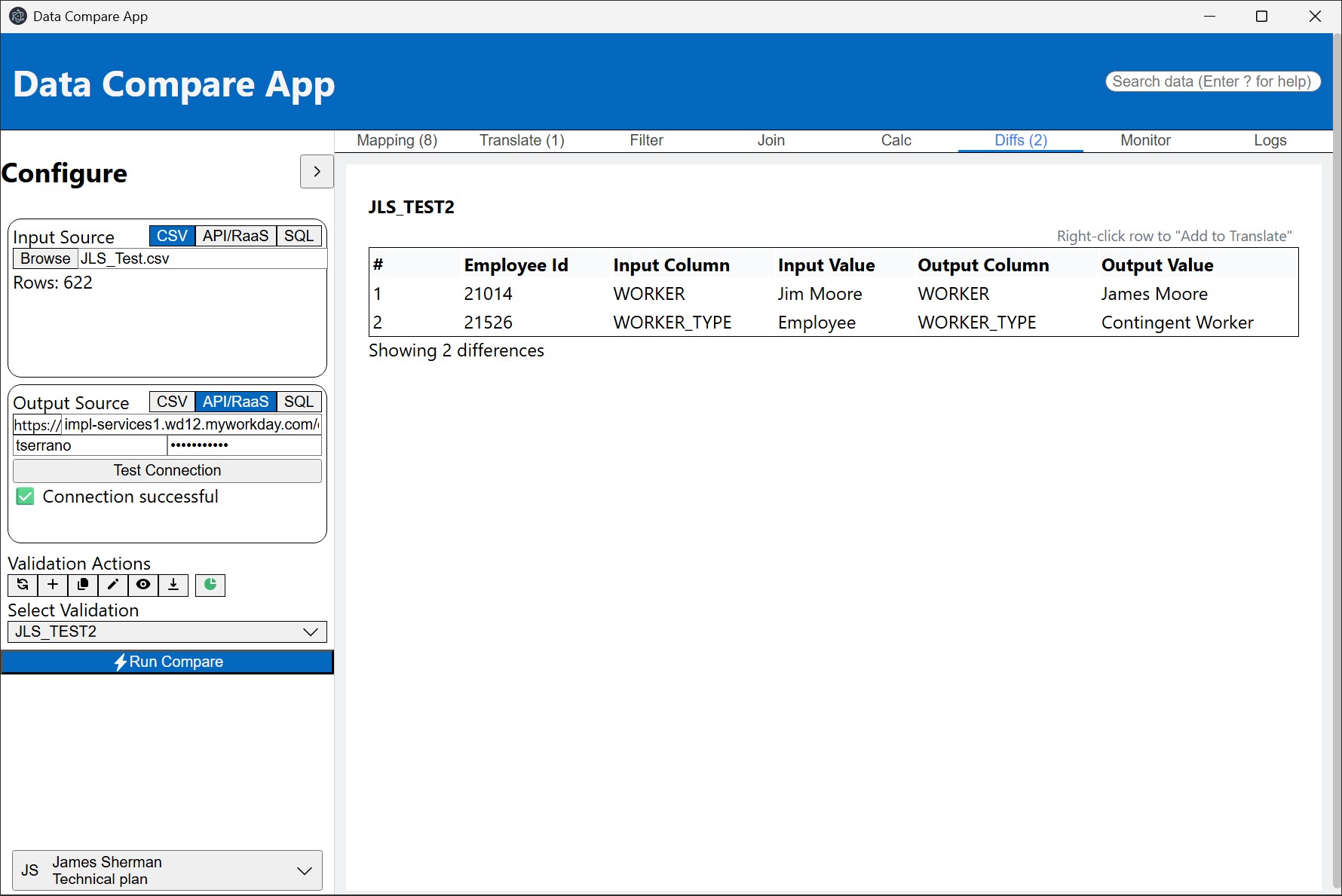The height and width of the screenshot is (896, 1342).
Task: Add a new validation with plus icon
Action: [x=53, y=585]
